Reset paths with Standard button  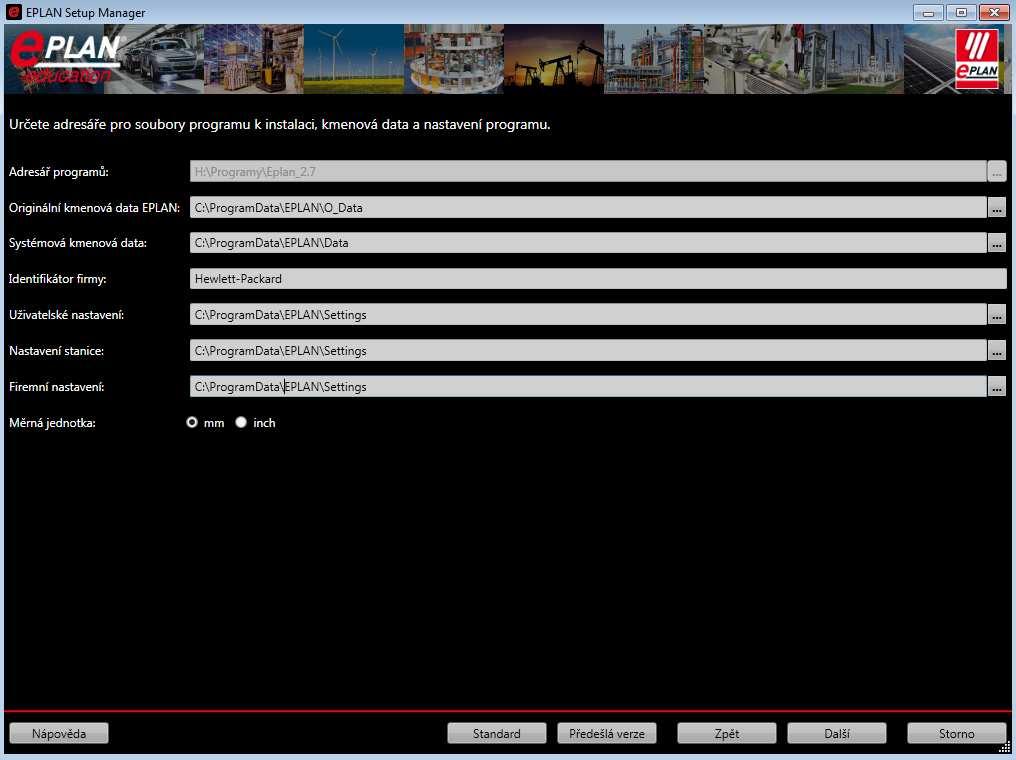pyautogui.click(x=497, y=733)
